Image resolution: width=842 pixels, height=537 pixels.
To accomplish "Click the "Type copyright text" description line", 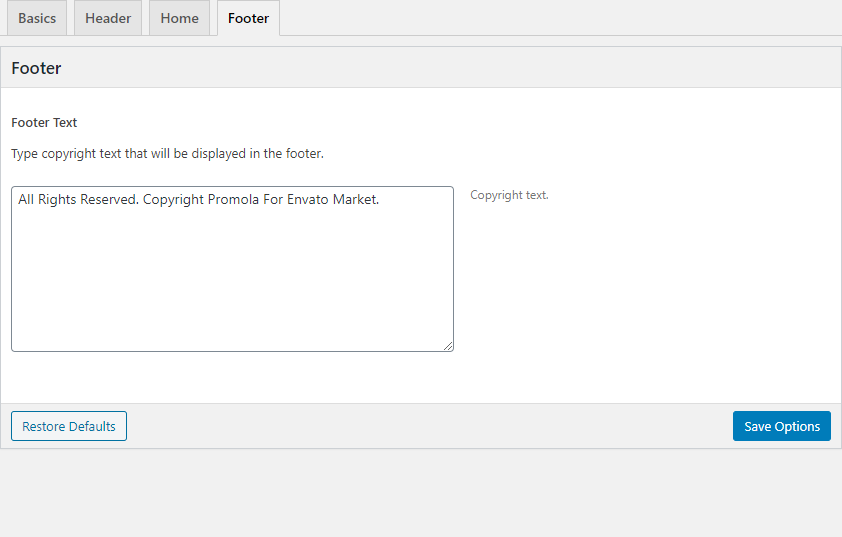I will pos(167,154).
